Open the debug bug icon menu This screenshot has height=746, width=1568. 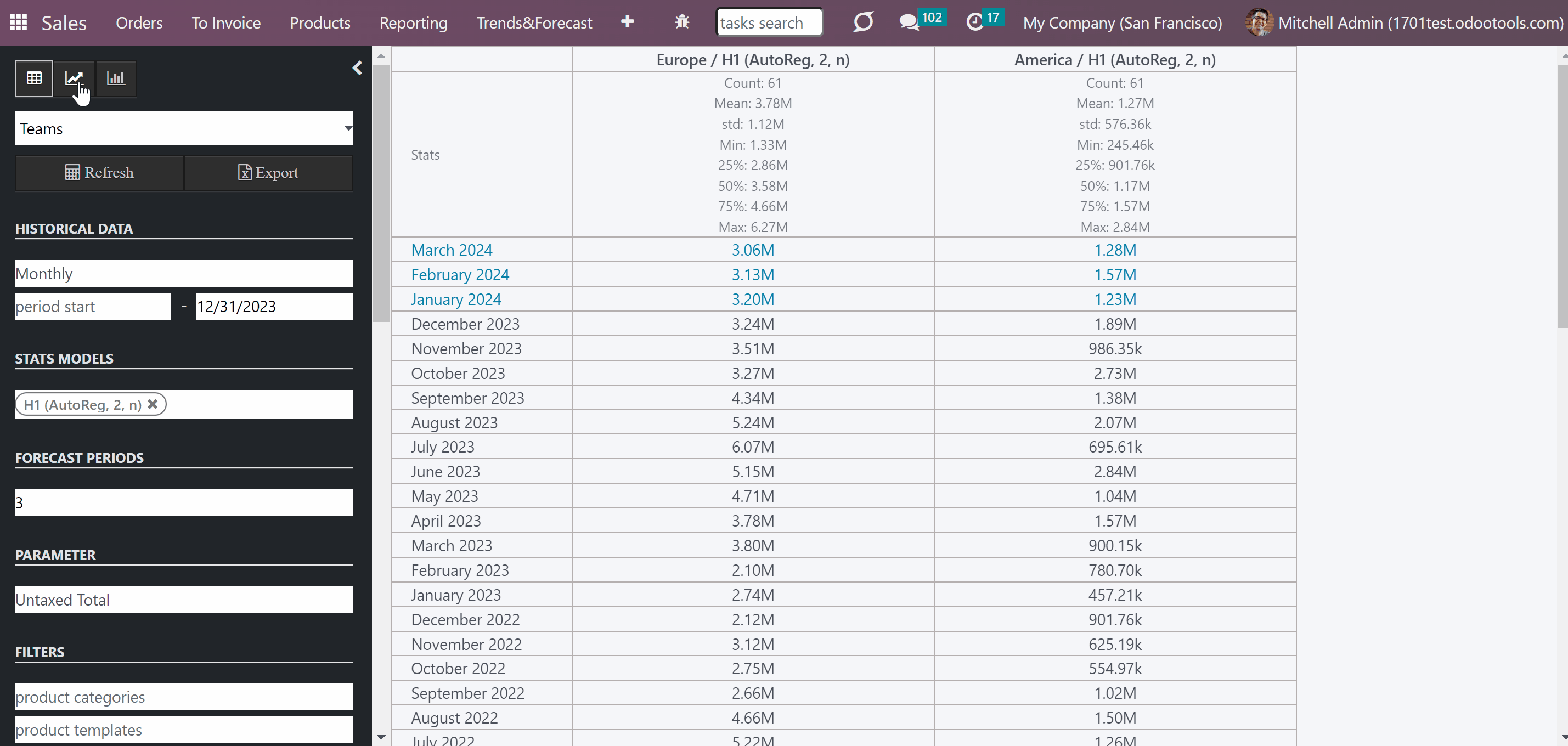click(682, 22)
